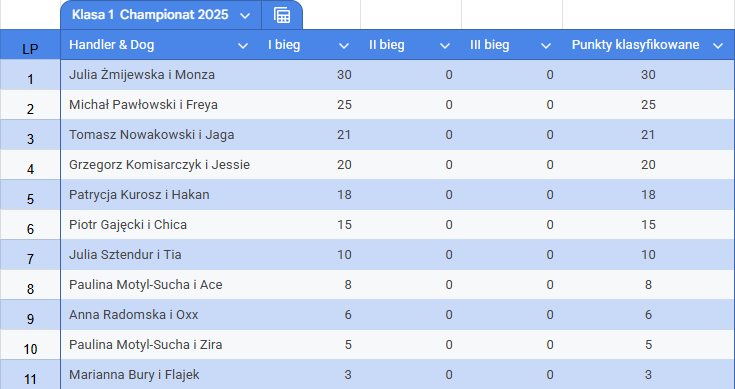Select the Klasa 1 Championat 2025 table title

click(150, 15)
